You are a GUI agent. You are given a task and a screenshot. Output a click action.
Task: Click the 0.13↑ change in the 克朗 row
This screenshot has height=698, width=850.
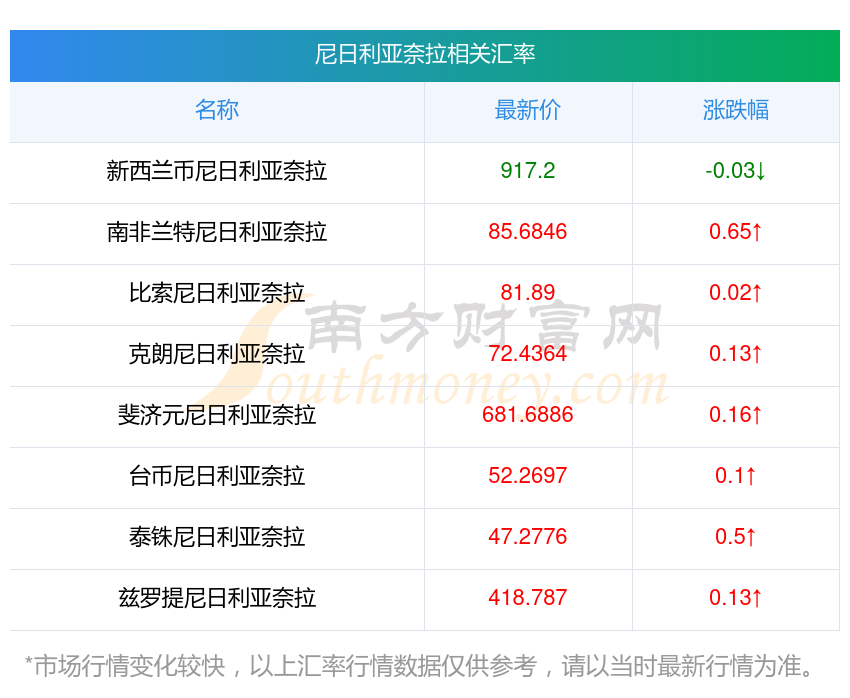point(736,354)
